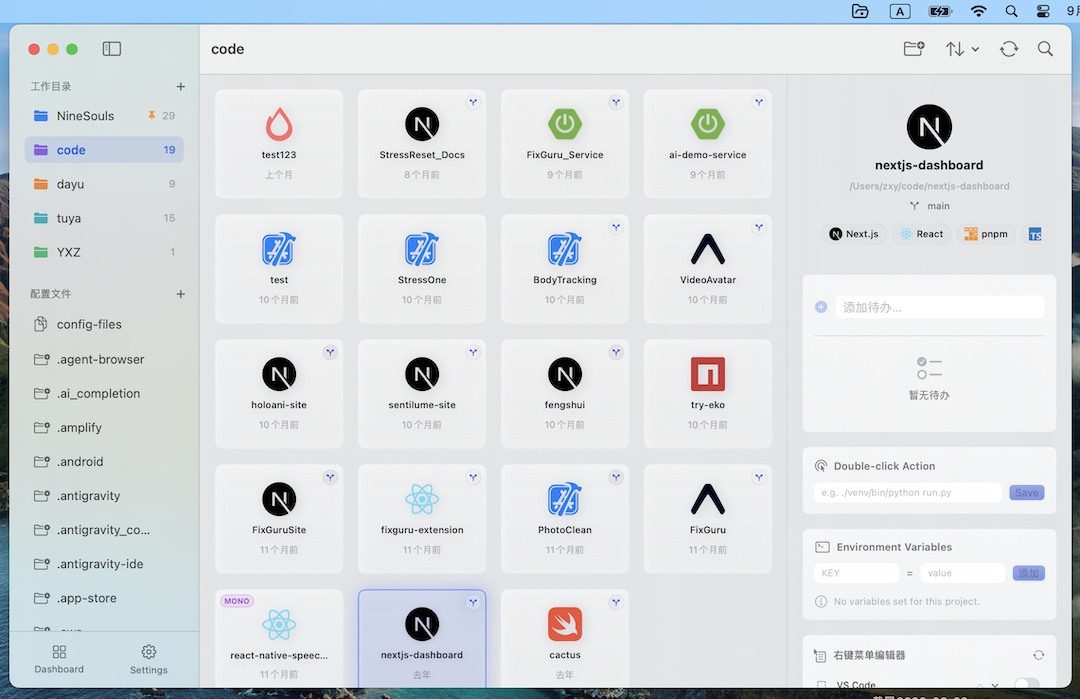This screenshot has width=1080, height=699.
Task: Open the dayu folder
Action: coord(104,184)
